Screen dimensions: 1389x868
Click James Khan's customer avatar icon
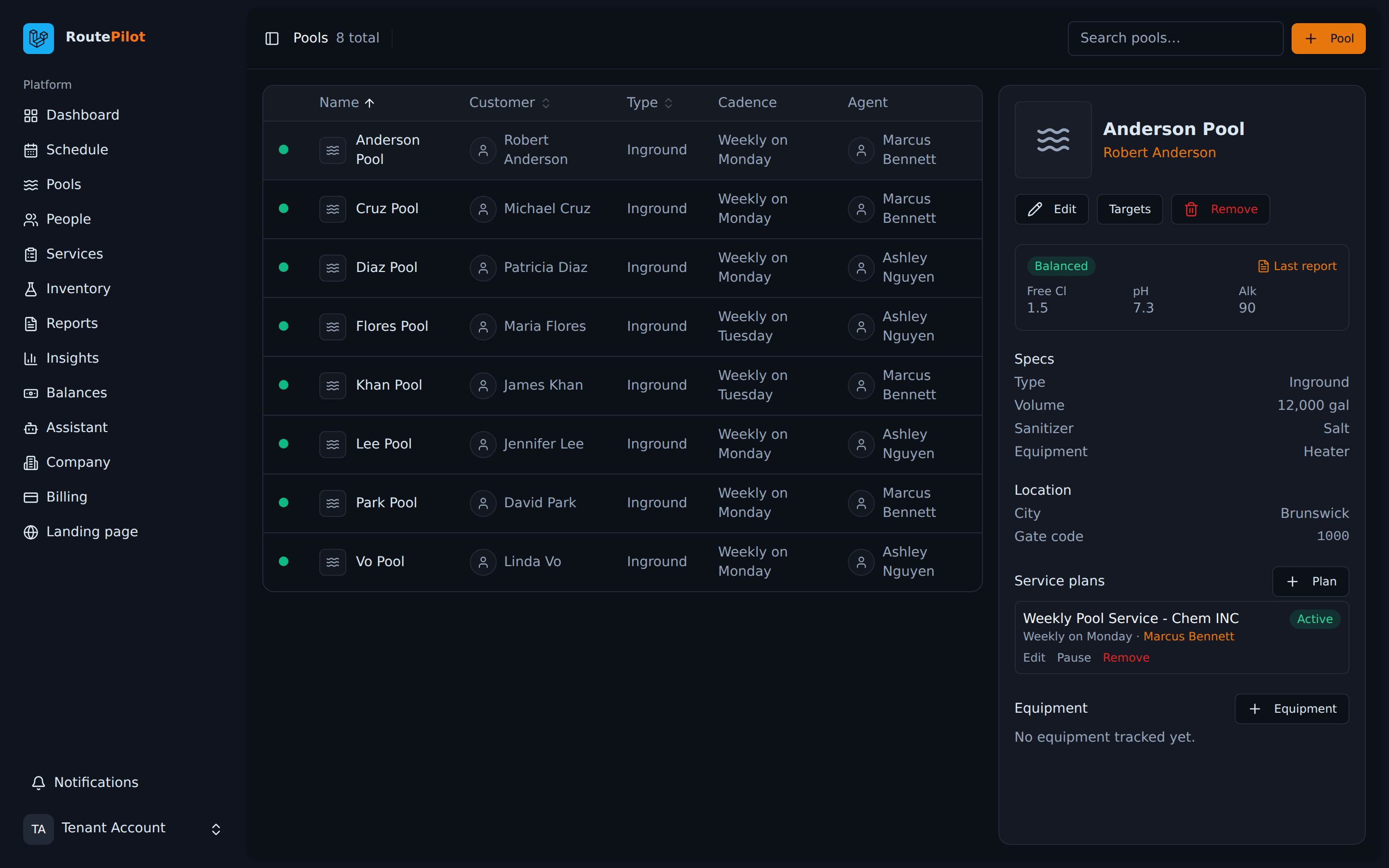483,385
